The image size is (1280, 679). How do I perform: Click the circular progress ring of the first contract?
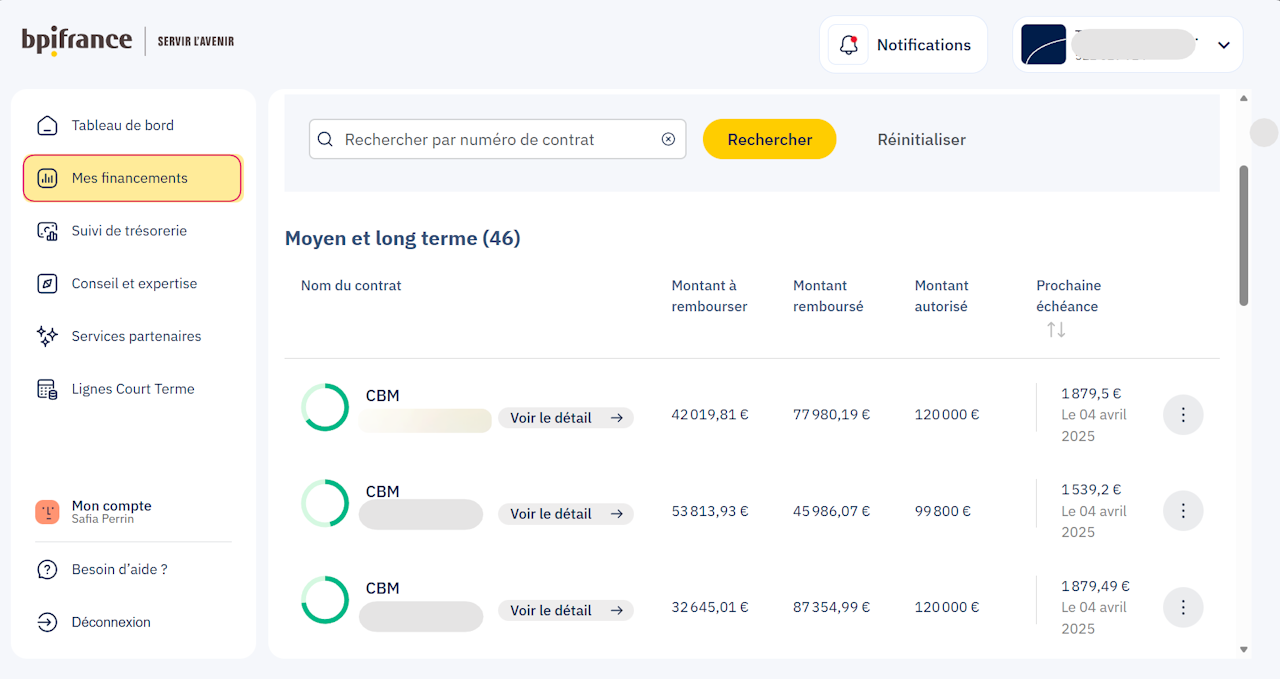[x=325, y=408]
